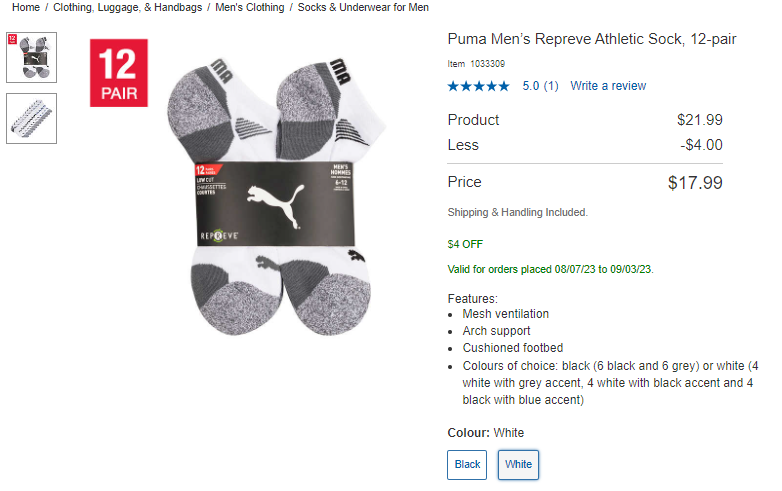This screenshot has height=491, width=782.
Task: Click the Shipping & Handling Included note
Action: click(517, 212)
